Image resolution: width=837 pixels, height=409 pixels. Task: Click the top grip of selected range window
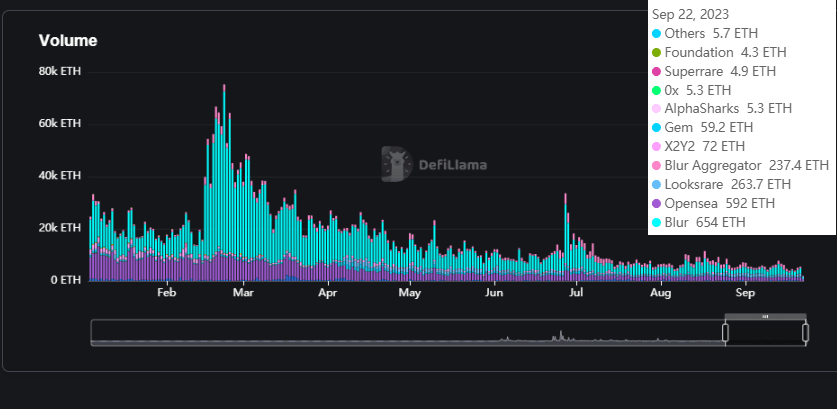[765, 317]
